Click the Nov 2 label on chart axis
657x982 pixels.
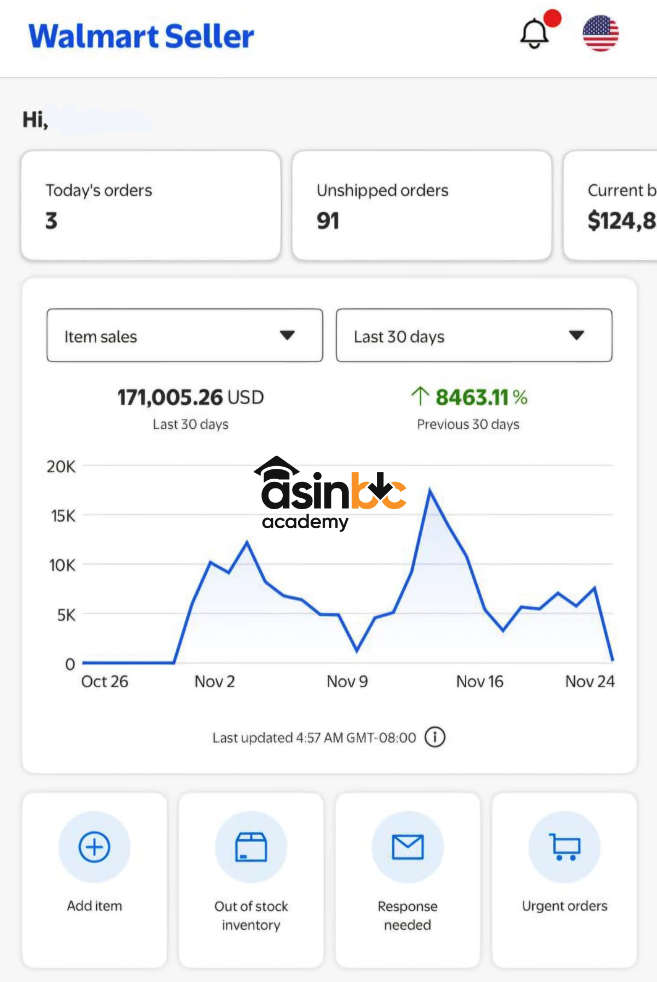214,682
